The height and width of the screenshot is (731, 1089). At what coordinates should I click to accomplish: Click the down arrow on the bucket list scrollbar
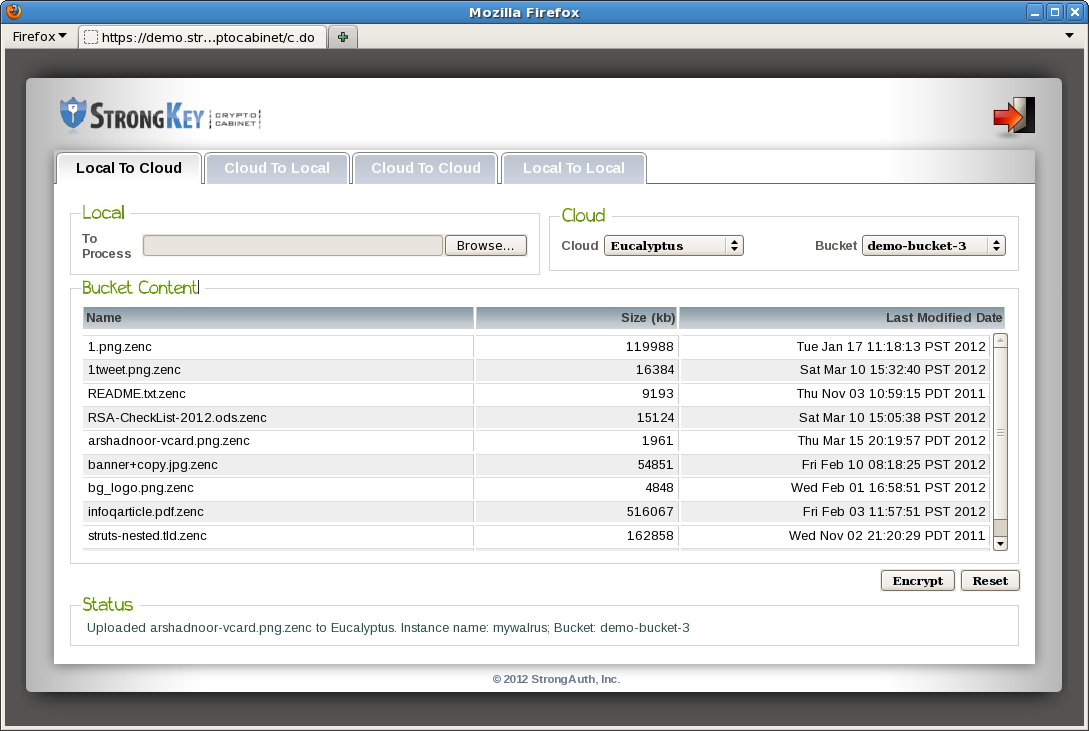click(x=999, y=542)
